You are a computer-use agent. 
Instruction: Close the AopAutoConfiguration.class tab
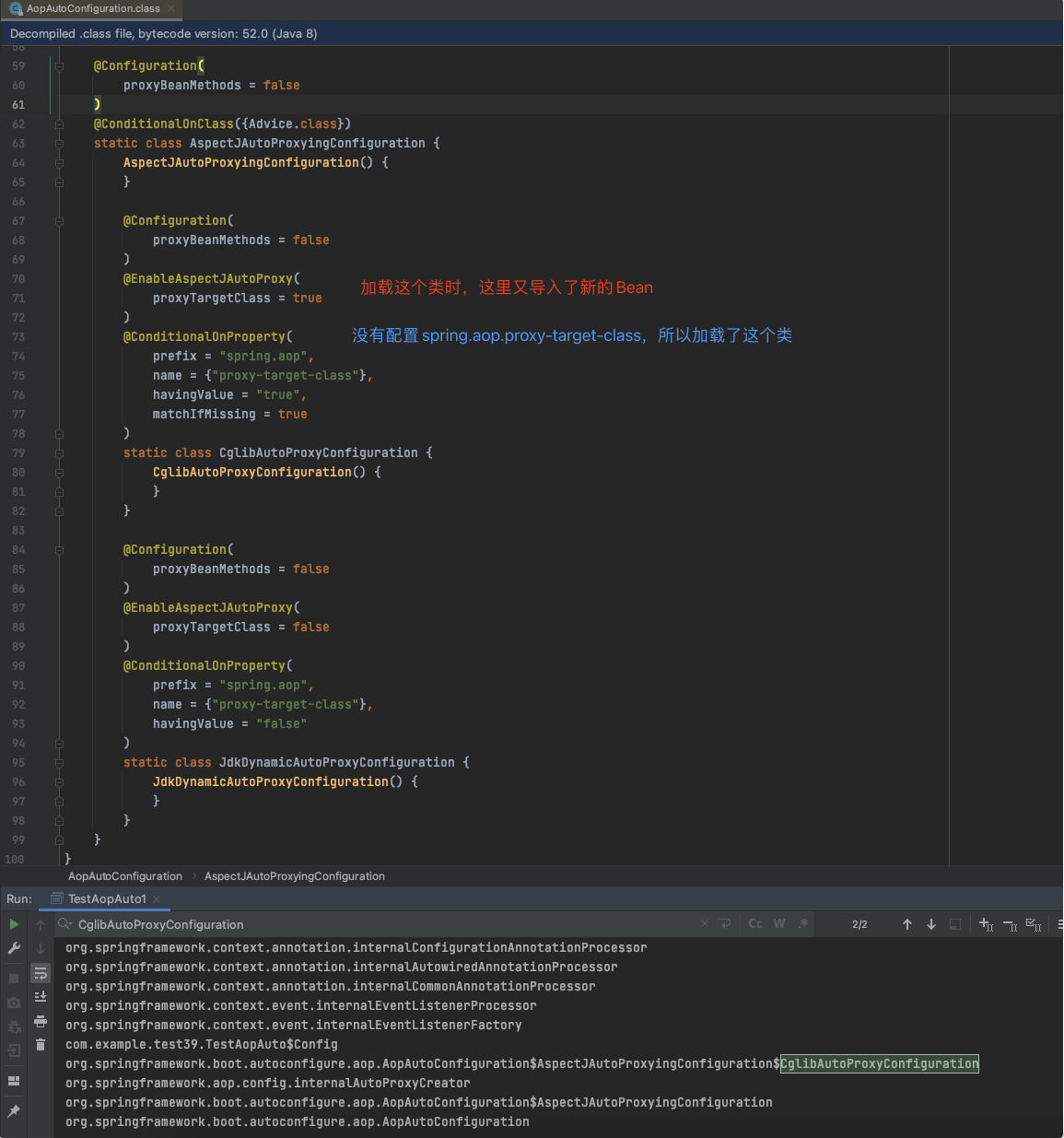point(171,8)
